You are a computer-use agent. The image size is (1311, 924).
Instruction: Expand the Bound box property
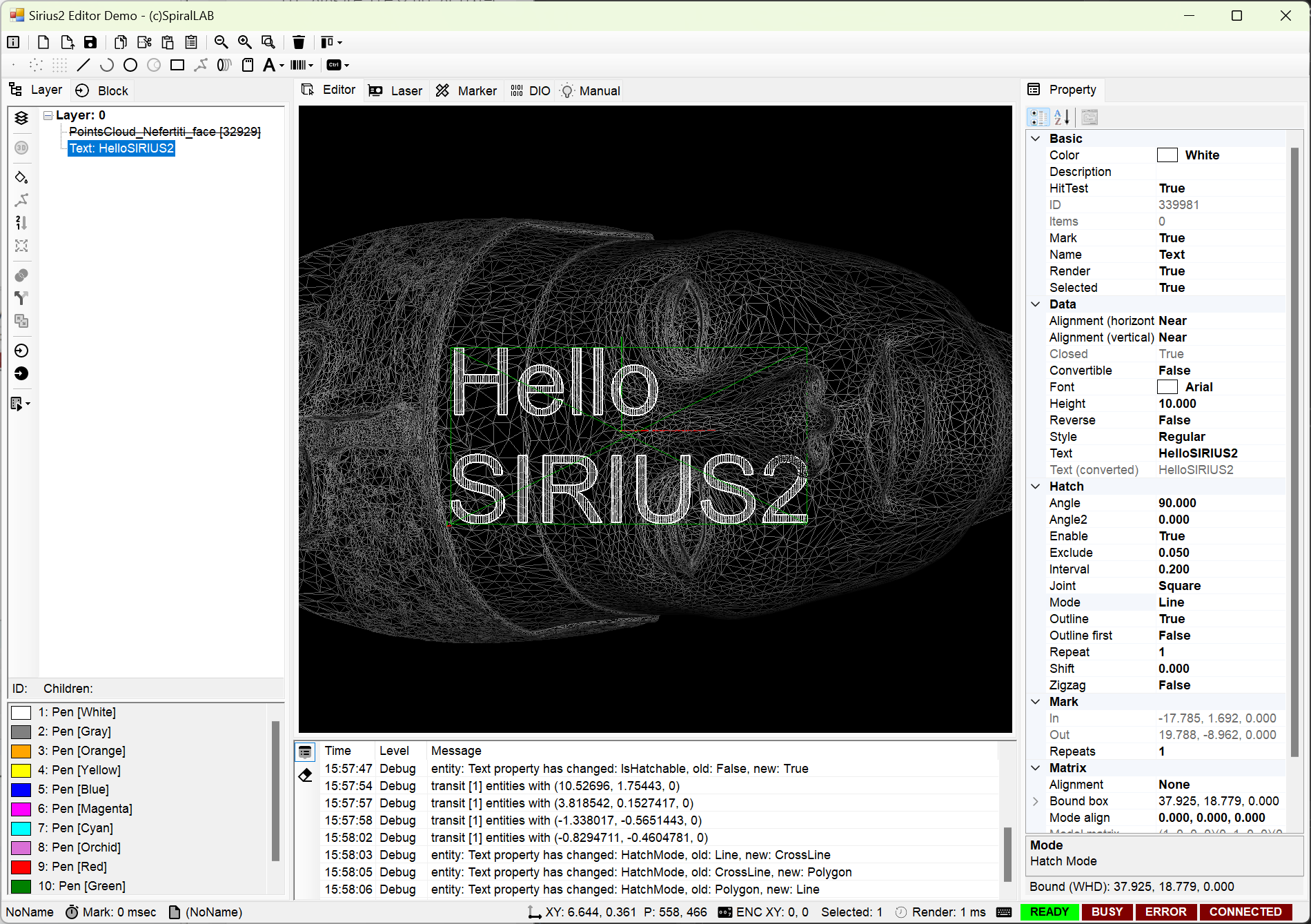coord(1036,801)
